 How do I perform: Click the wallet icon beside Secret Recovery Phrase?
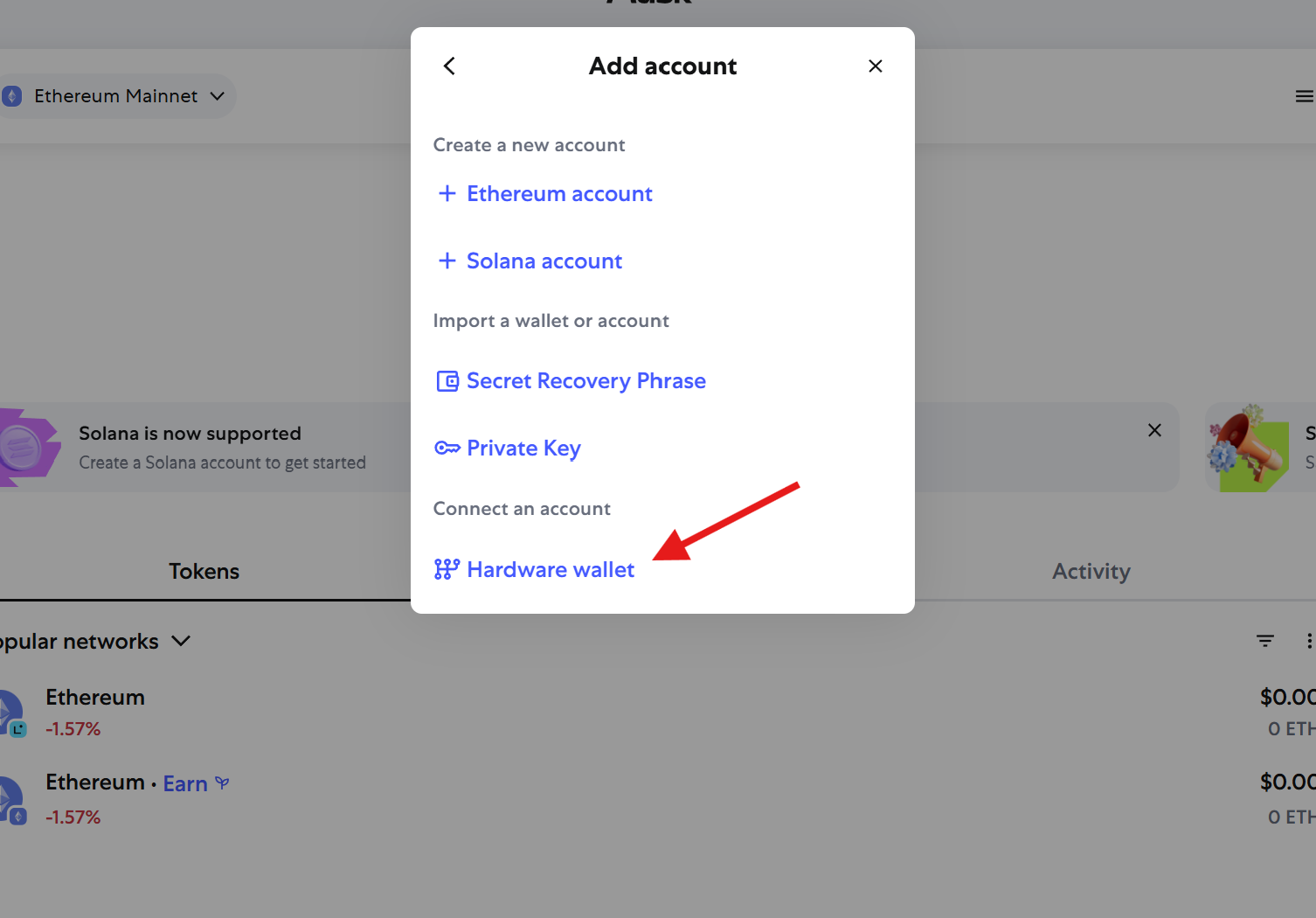447,381
